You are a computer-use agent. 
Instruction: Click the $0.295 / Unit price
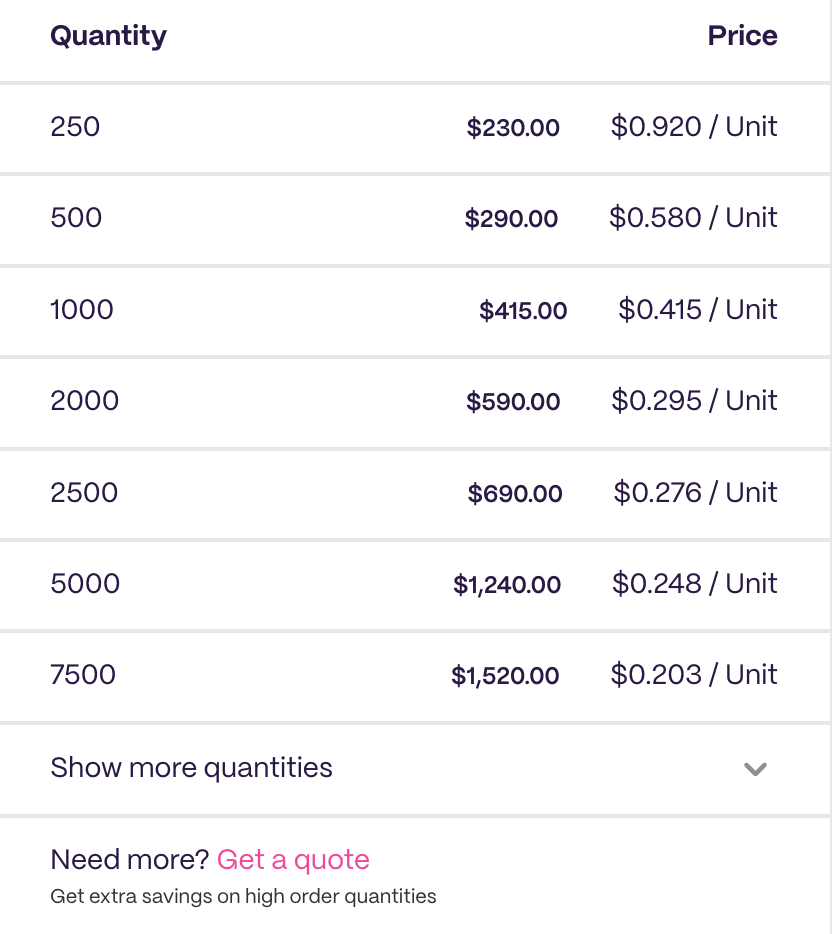(694, 401)
